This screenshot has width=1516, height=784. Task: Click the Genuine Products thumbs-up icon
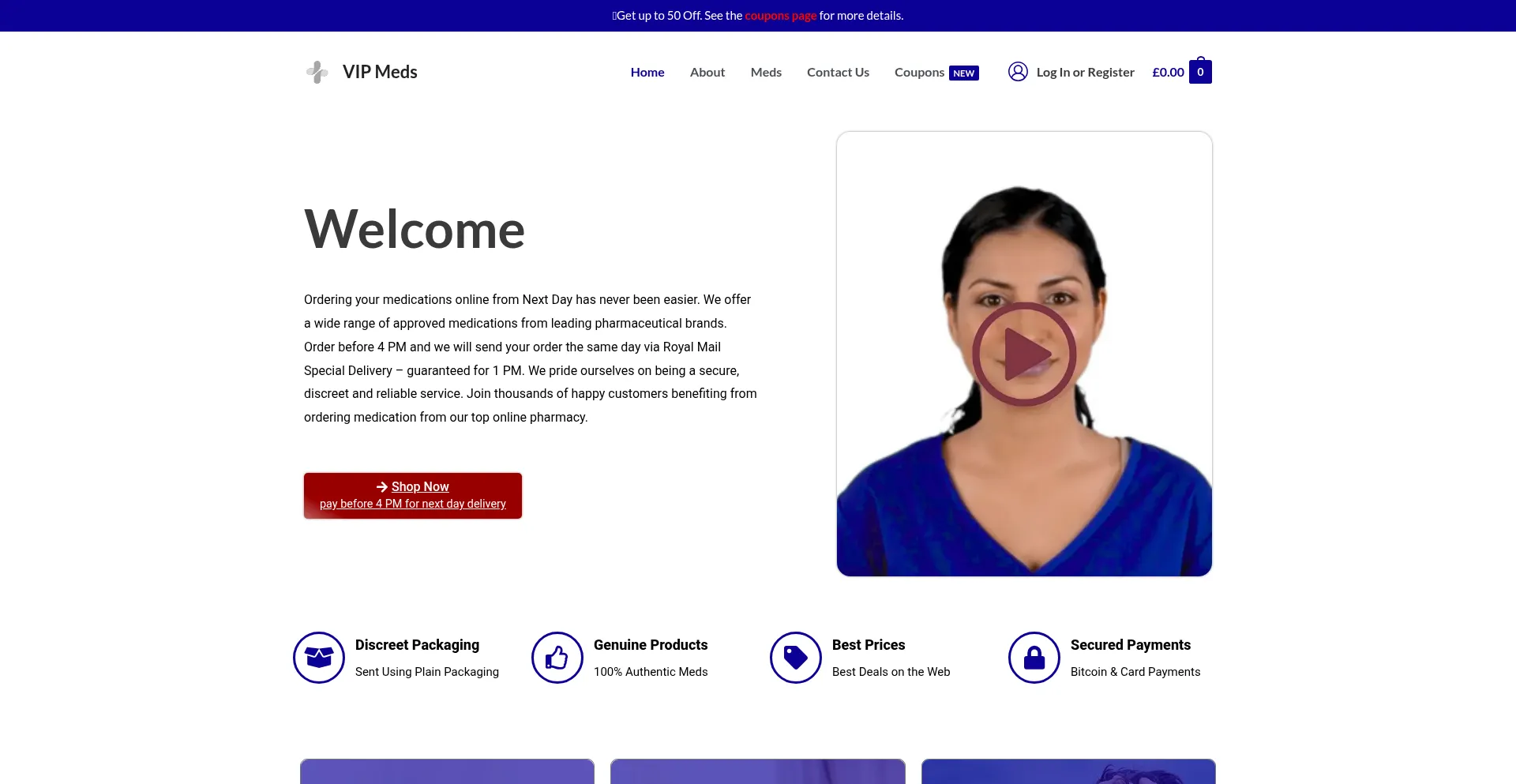[557, 658]
